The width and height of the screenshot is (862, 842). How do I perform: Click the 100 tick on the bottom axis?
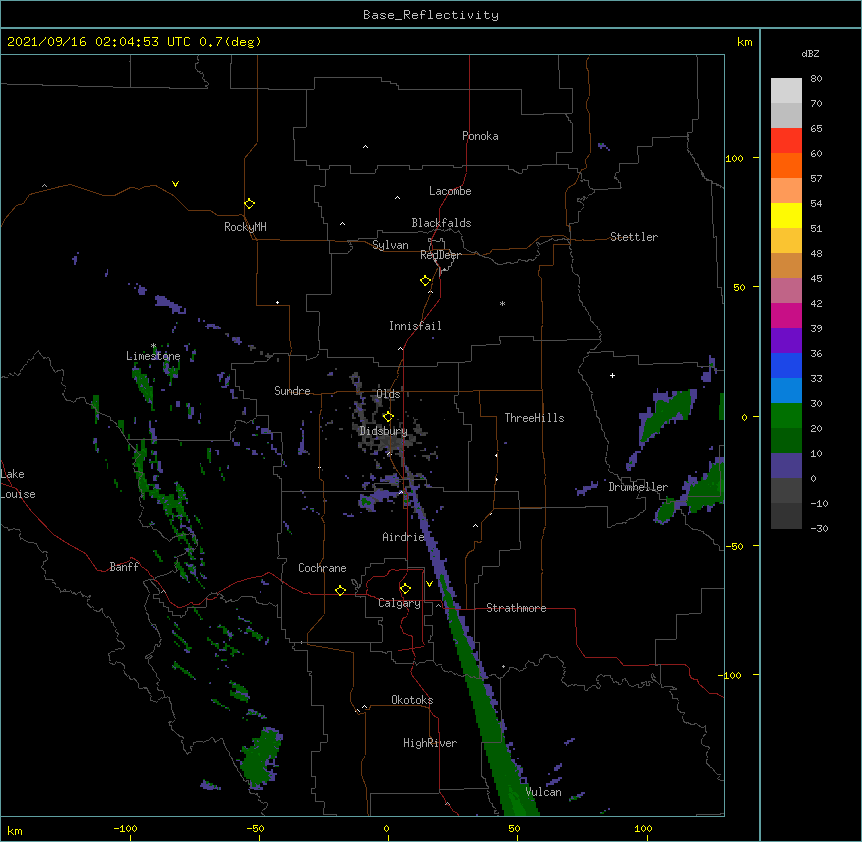point(643,829)
